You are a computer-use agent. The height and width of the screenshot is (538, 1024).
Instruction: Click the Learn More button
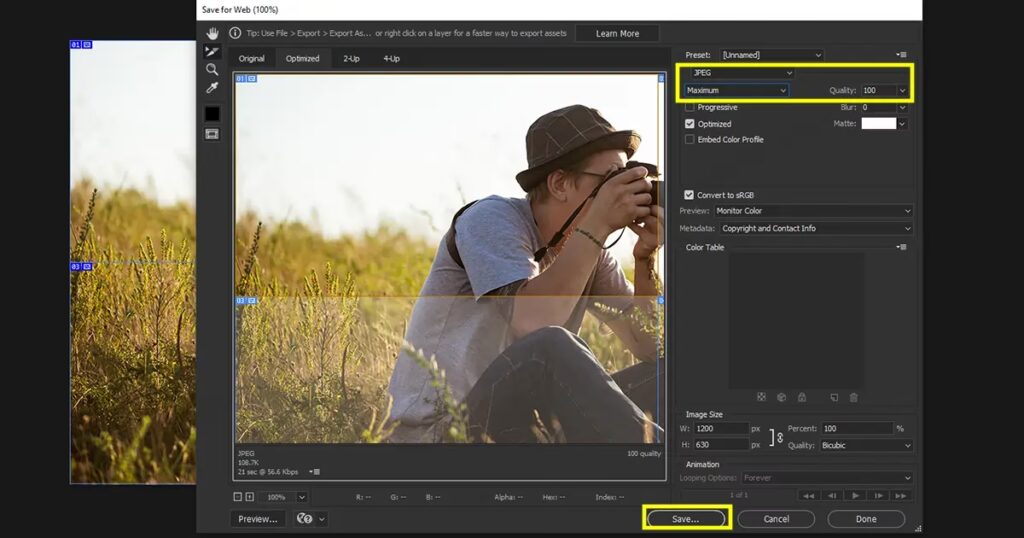617,33
